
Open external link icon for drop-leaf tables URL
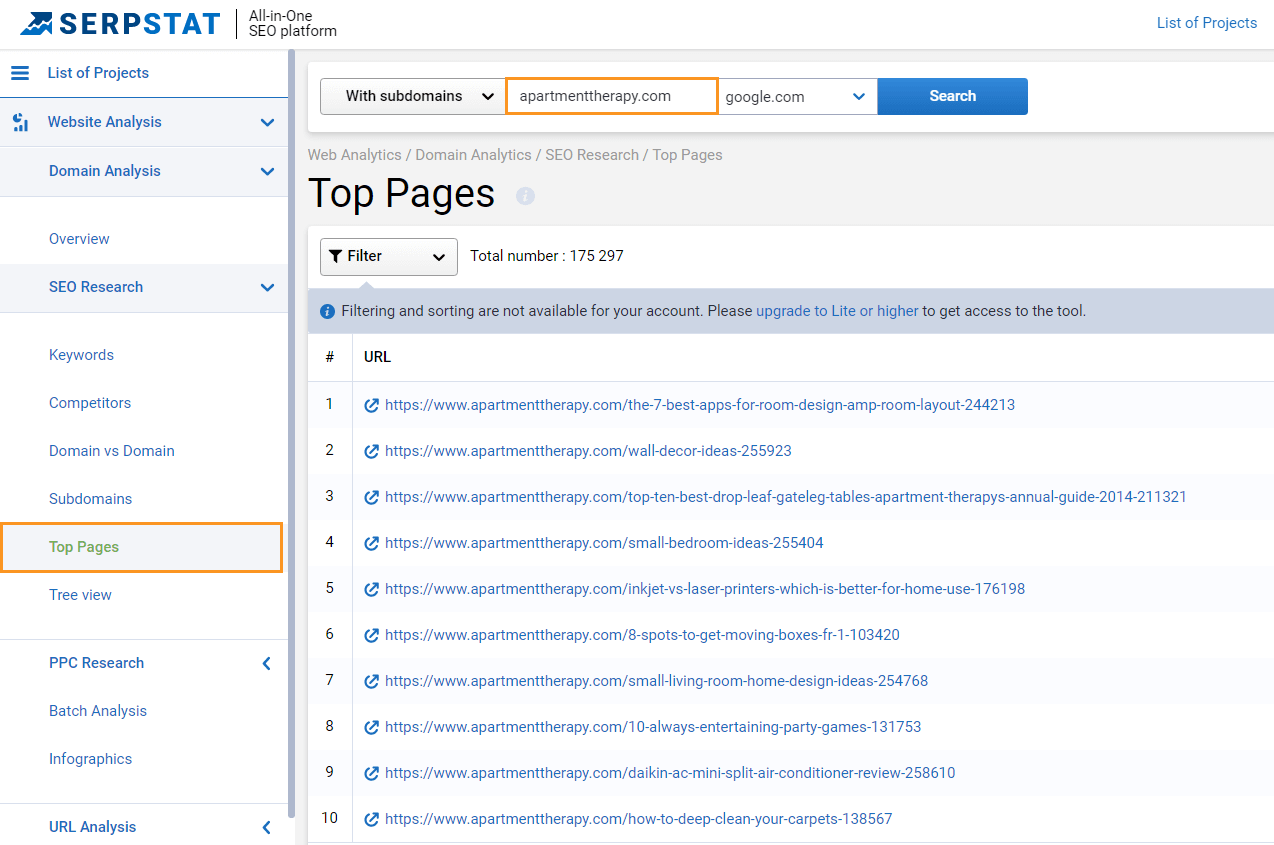(372, 497)
